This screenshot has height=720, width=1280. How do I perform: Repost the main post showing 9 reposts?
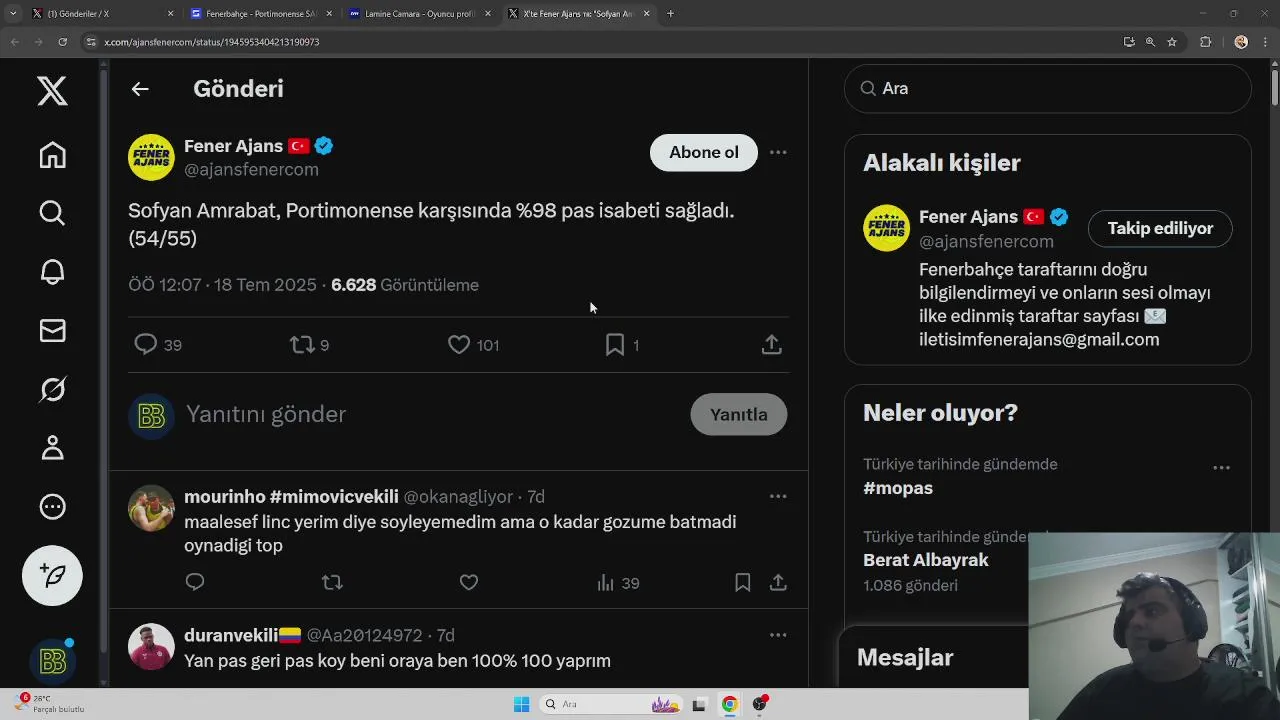tap(309, 345)
